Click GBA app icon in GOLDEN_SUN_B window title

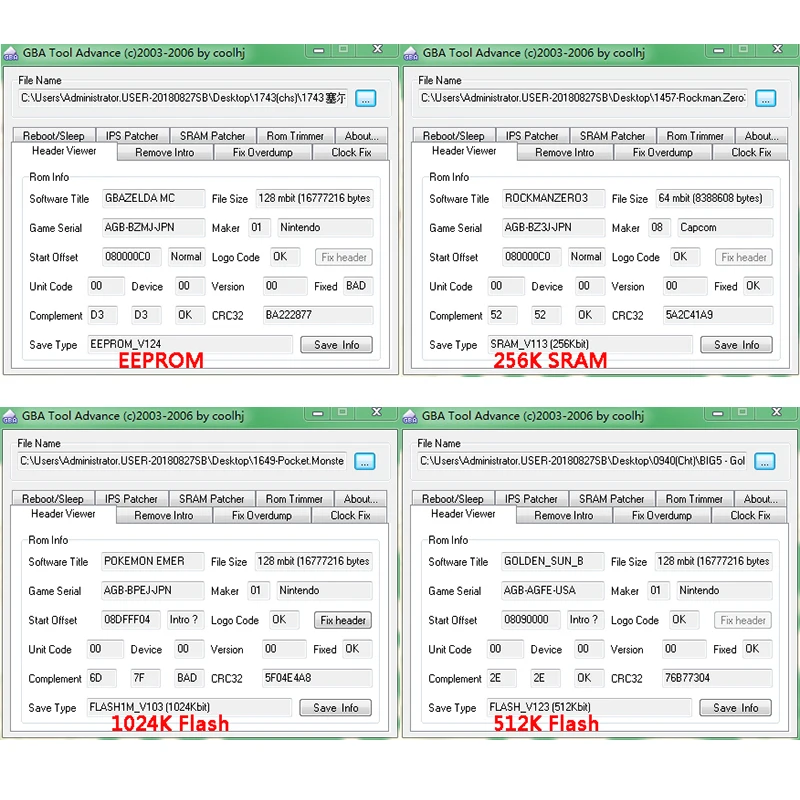coord(410,417)
